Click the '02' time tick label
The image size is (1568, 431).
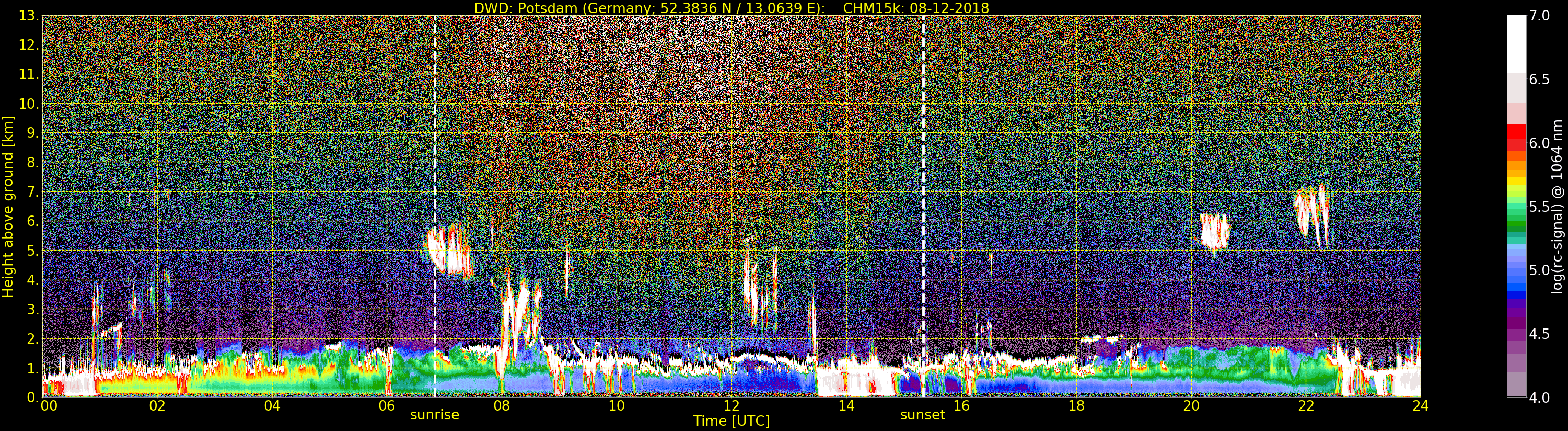157,406
